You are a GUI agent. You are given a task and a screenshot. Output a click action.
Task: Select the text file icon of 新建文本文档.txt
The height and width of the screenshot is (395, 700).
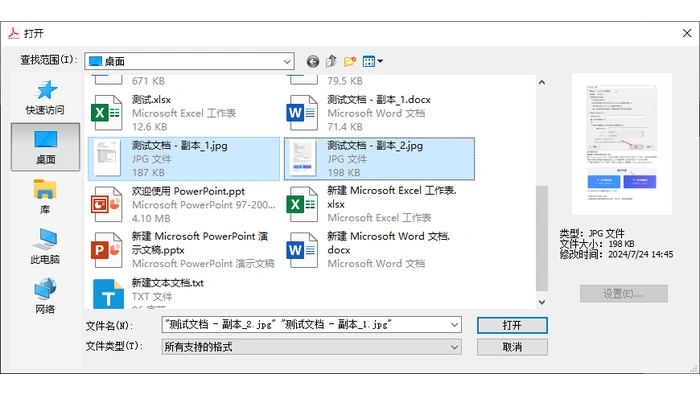tap(108, 294)
